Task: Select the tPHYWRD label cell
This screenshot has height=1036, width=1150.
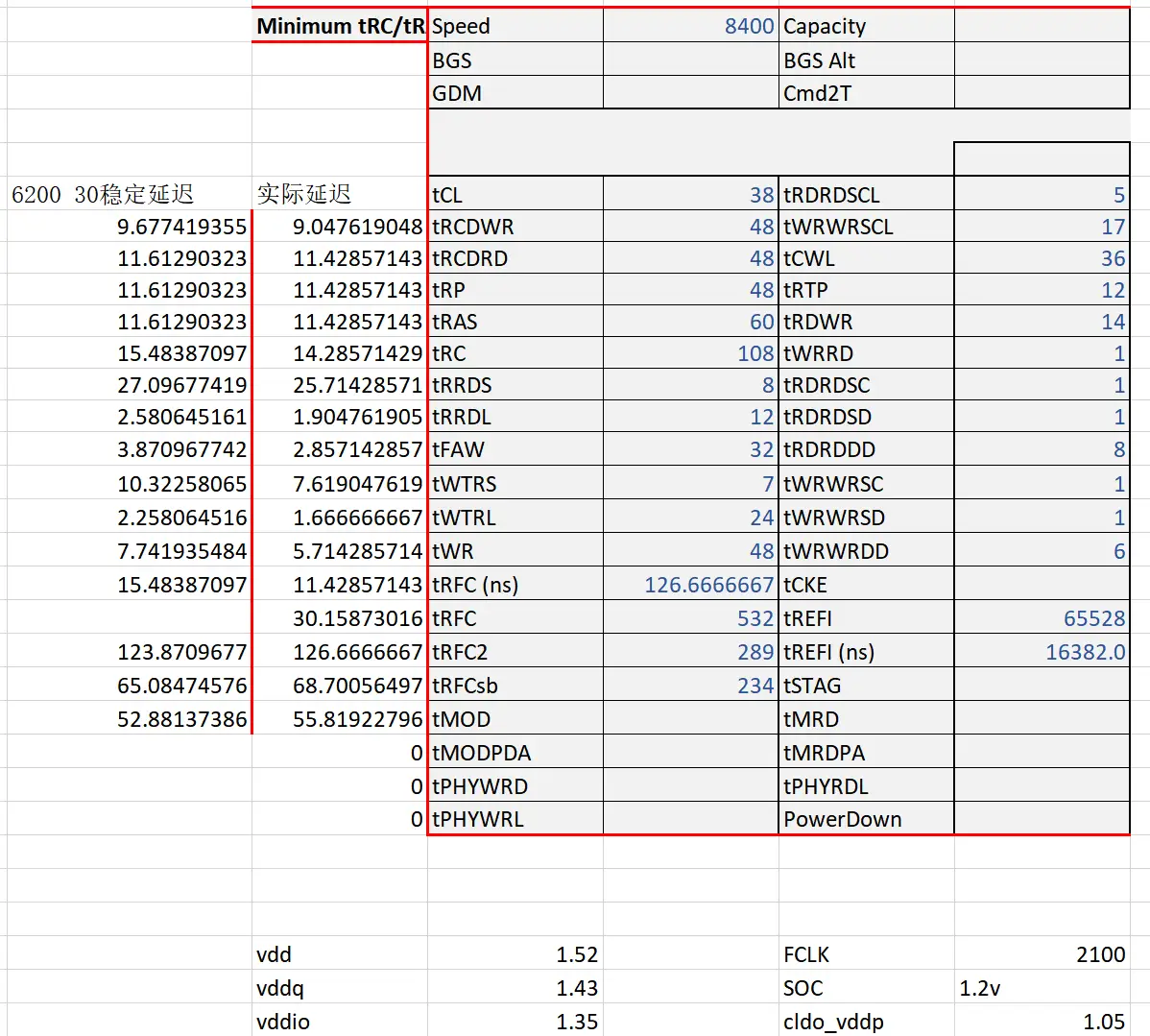Action: point(515,785)
